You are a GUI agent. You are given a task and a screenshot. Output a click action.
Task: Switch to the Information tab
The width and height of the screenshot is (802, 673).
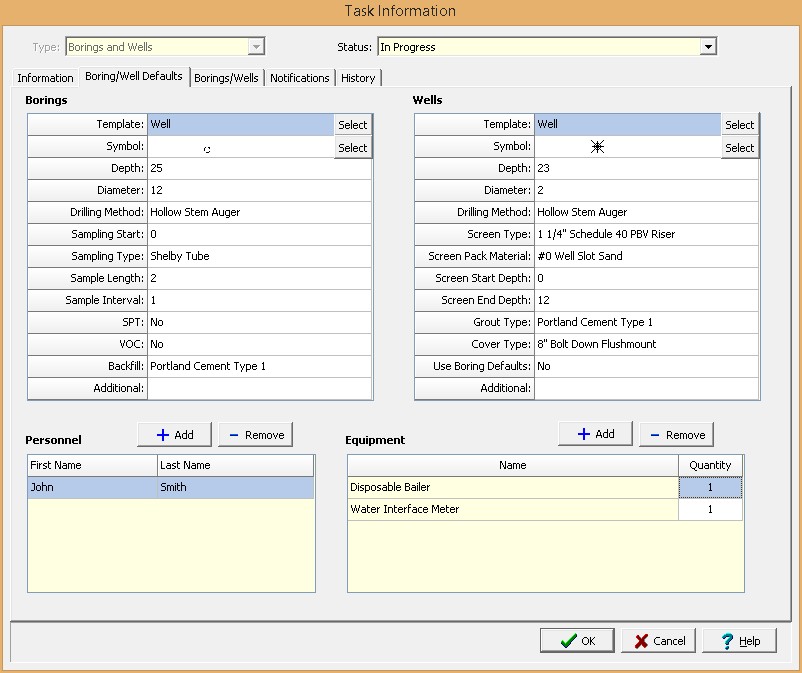pyautogui.click(x=45, y=78)
